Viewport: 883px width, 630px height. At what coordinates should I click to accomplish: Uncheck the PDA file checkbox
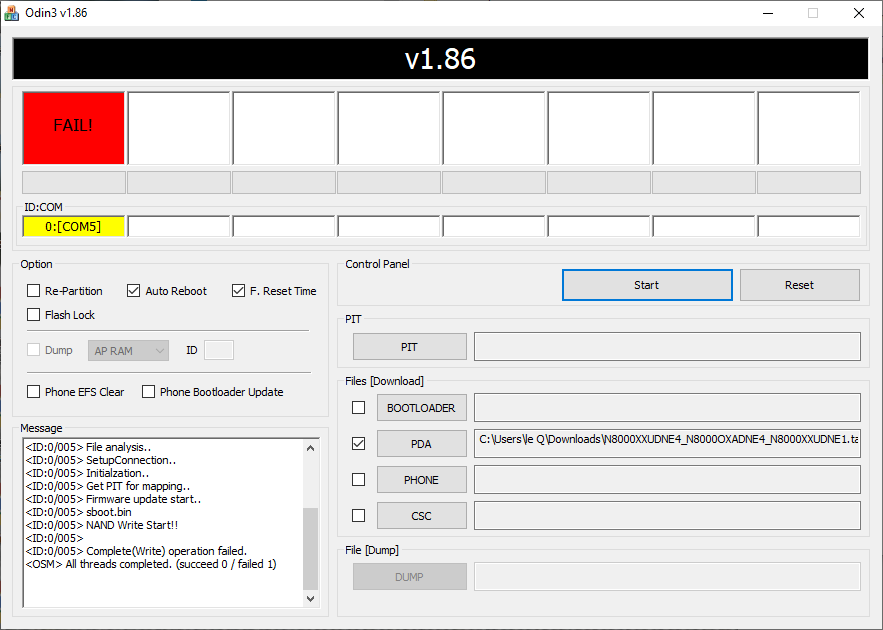(358, 444)
